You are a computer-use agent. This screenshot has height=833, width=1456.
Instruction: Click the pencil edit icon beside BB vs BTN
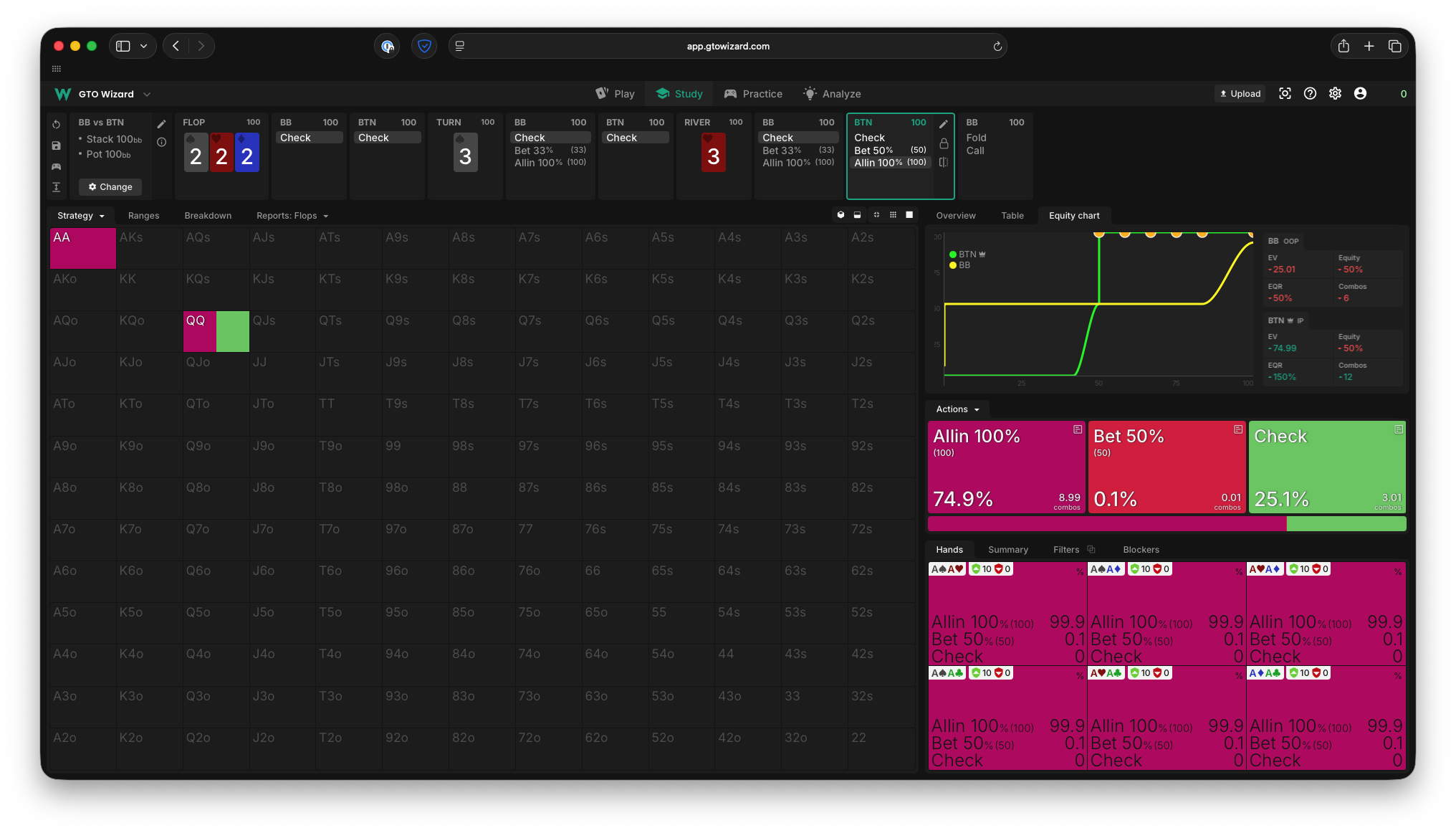coord(162,123)
